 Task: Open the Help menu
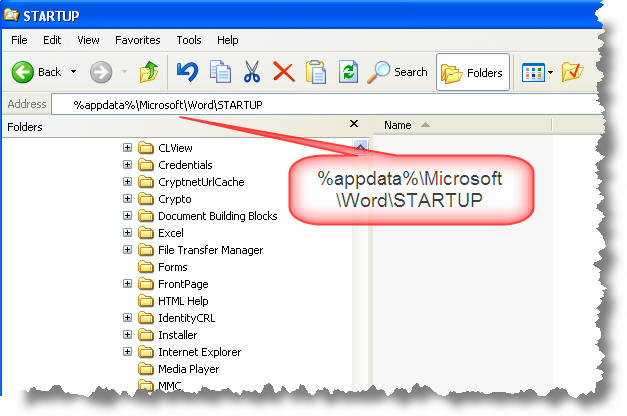point(228,40)
